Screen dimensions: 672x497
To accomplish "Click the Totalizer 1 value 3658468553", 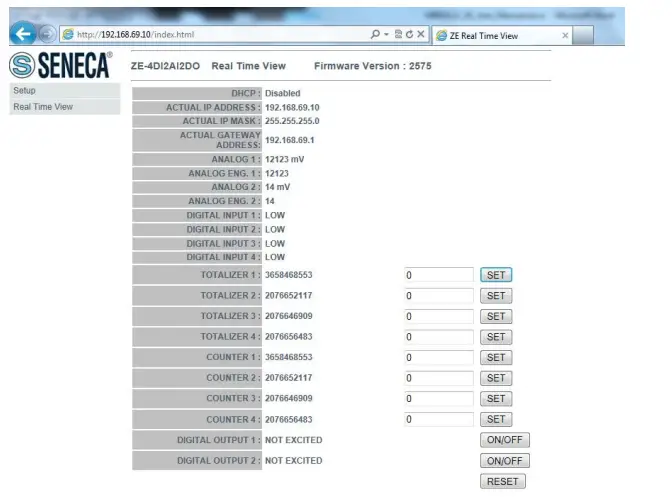I will pos(288,275).
